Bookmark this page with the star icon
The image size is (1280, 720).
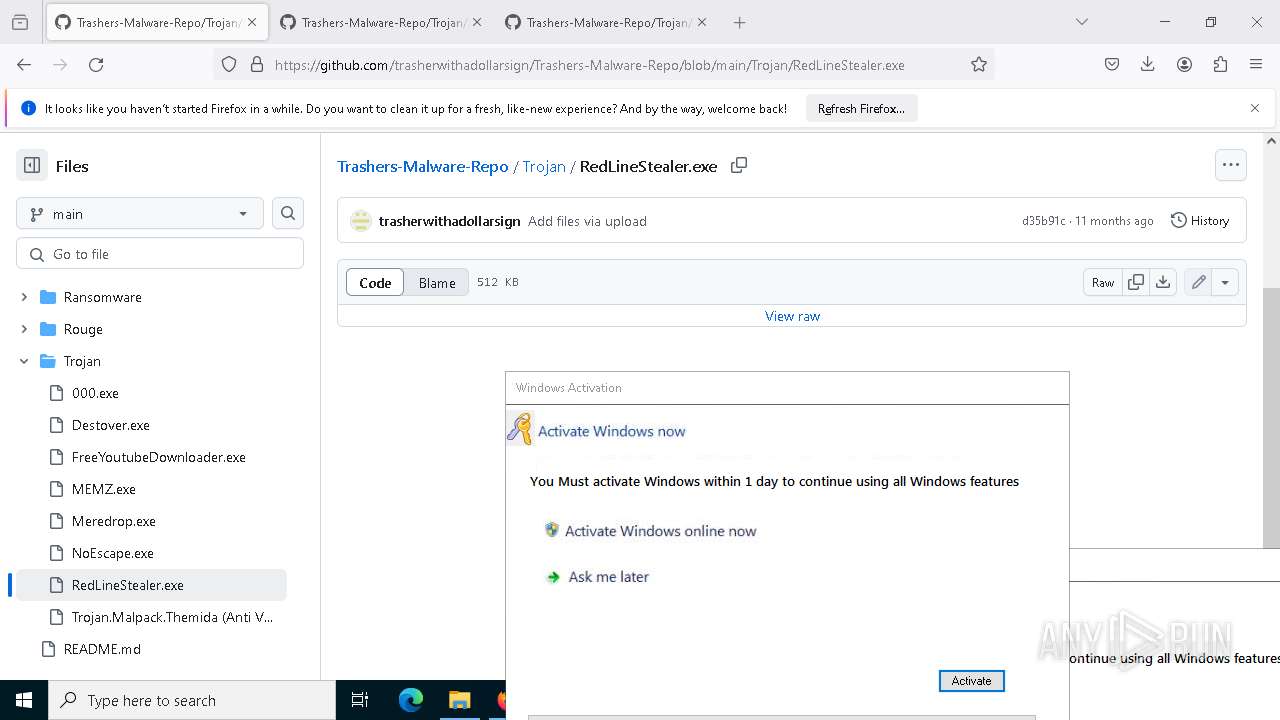[979, 64]
